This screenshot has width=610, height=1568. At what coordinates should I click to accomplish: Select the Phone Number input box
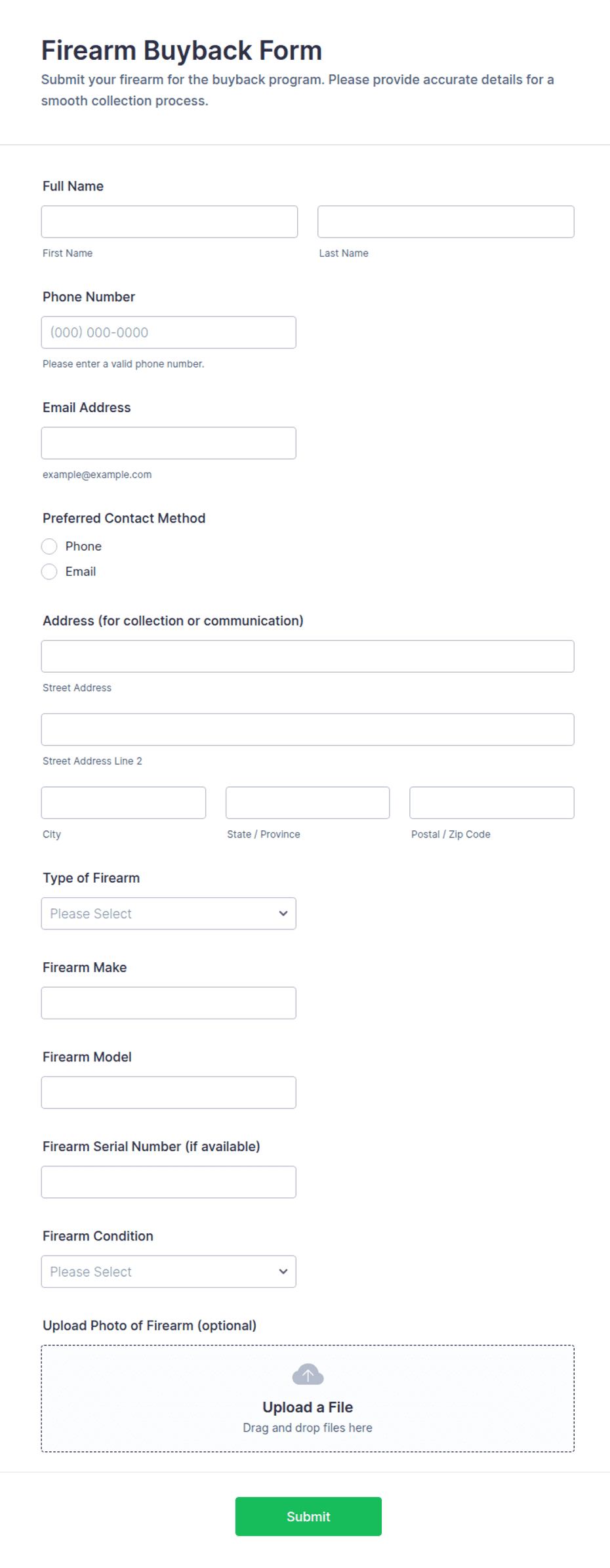169,332
